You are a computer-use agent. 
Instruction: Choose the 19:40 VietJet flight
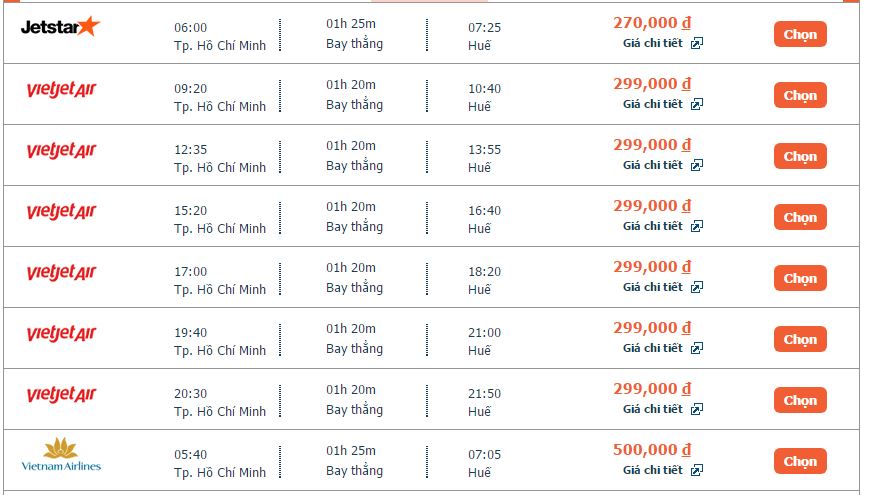tap(800, 339)
